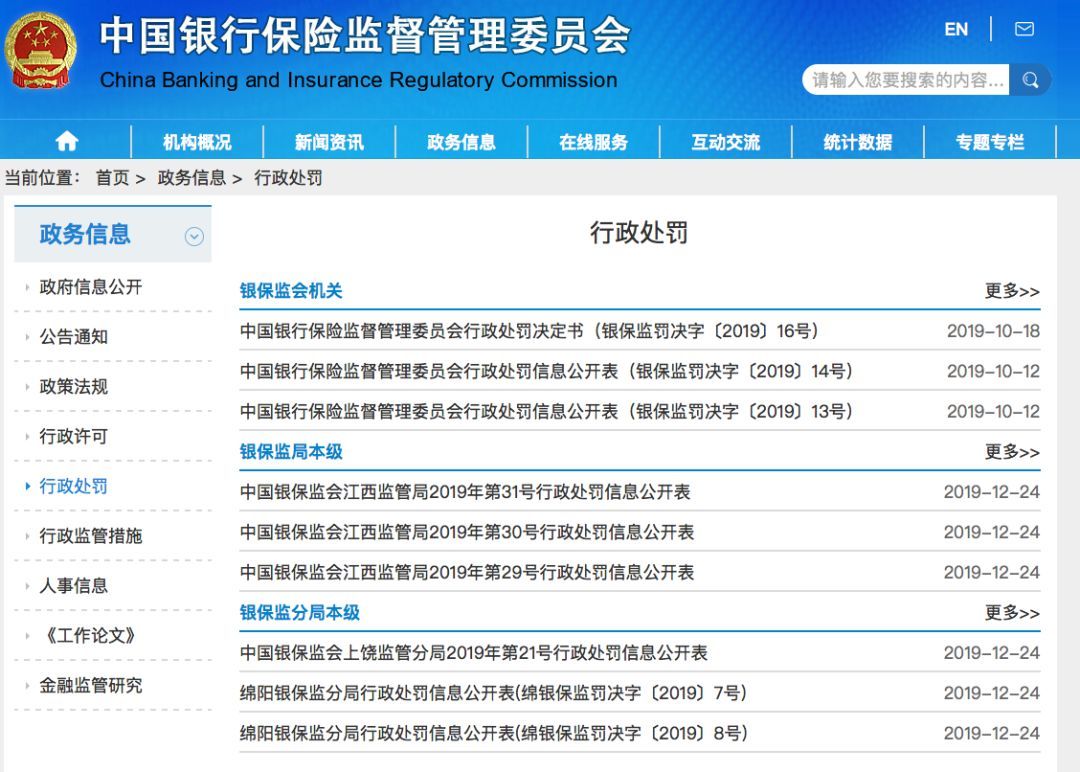The image size is (1080, 772).
Task: Open penalty decision 银保监罚决字〔2019〕16号
Action: (529, 331)
